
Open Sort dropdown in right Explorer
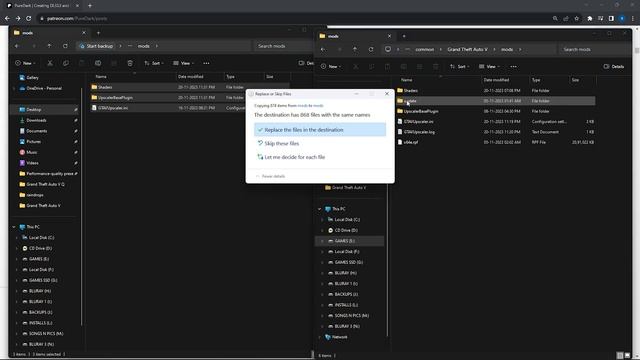(459, 67)
